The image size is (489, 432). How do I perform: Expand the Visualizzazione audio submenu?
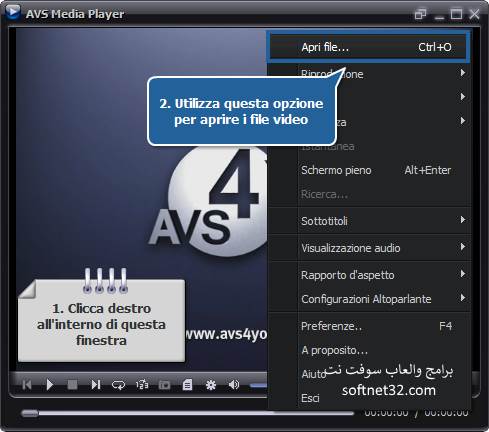tap(369, 248)
